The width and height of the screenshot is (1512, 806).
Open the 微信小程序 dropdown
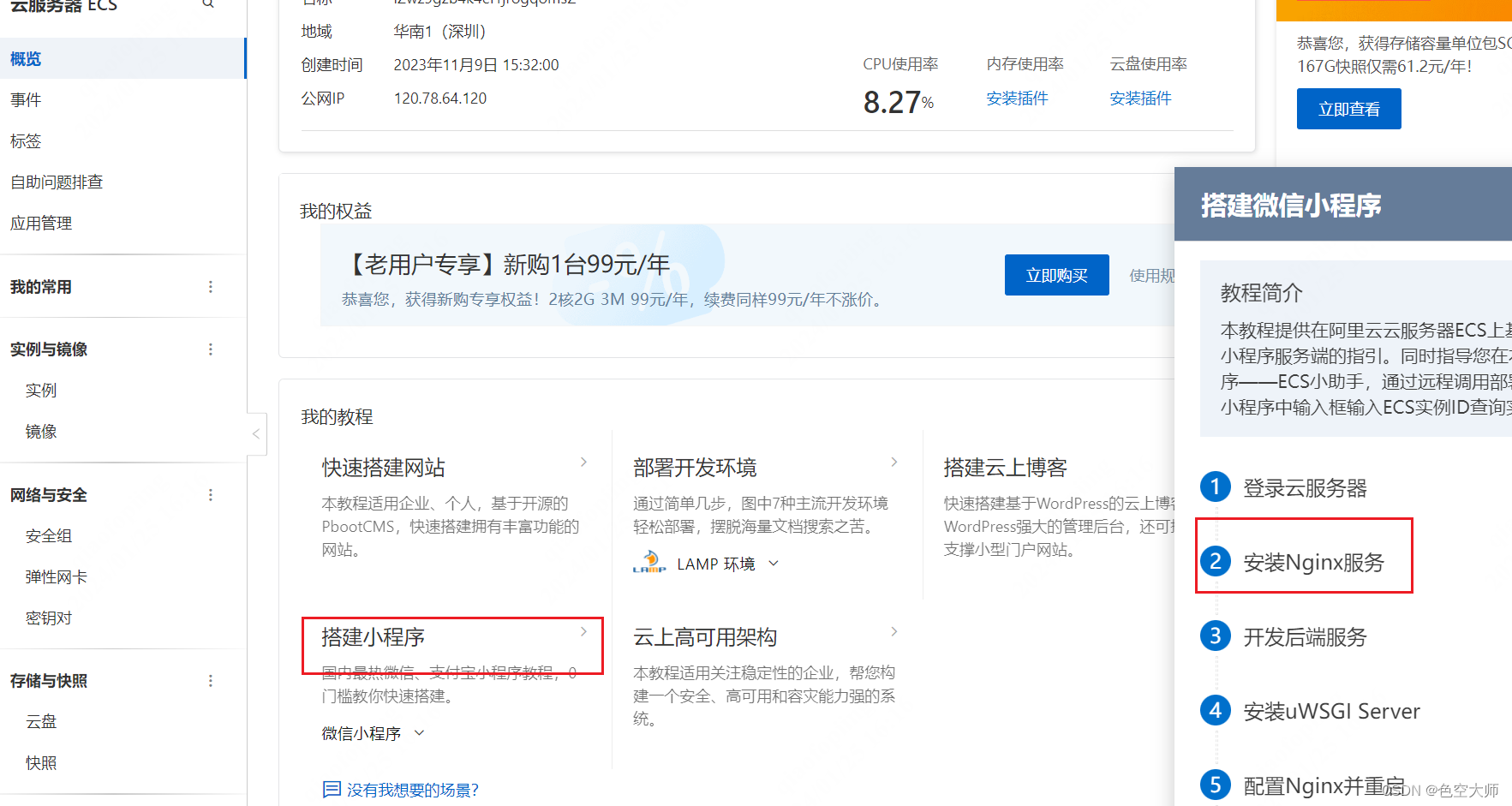coord(373,733)
